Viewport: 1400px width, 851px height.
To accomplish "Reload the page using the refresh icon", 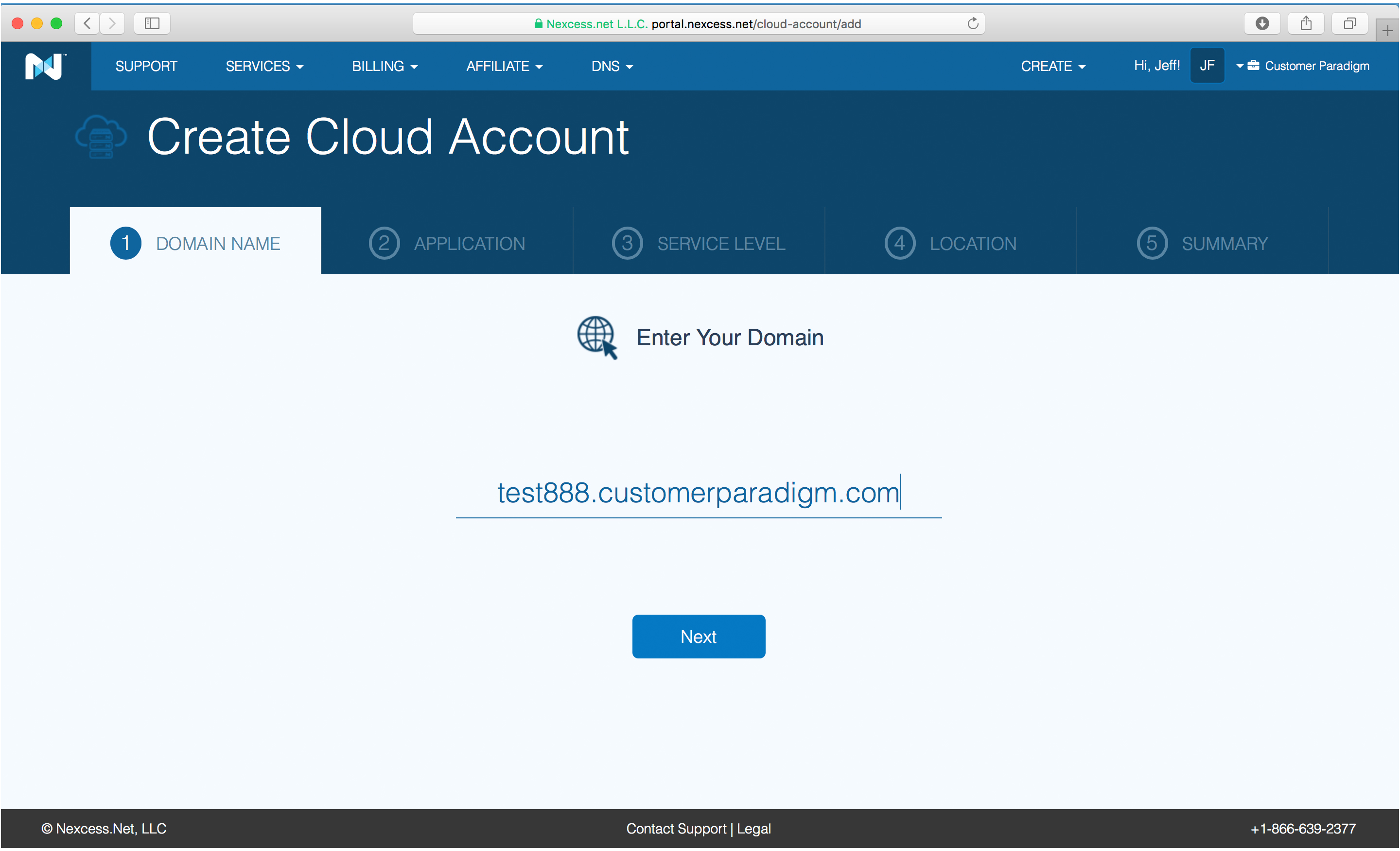I will [x=973, y=23].
